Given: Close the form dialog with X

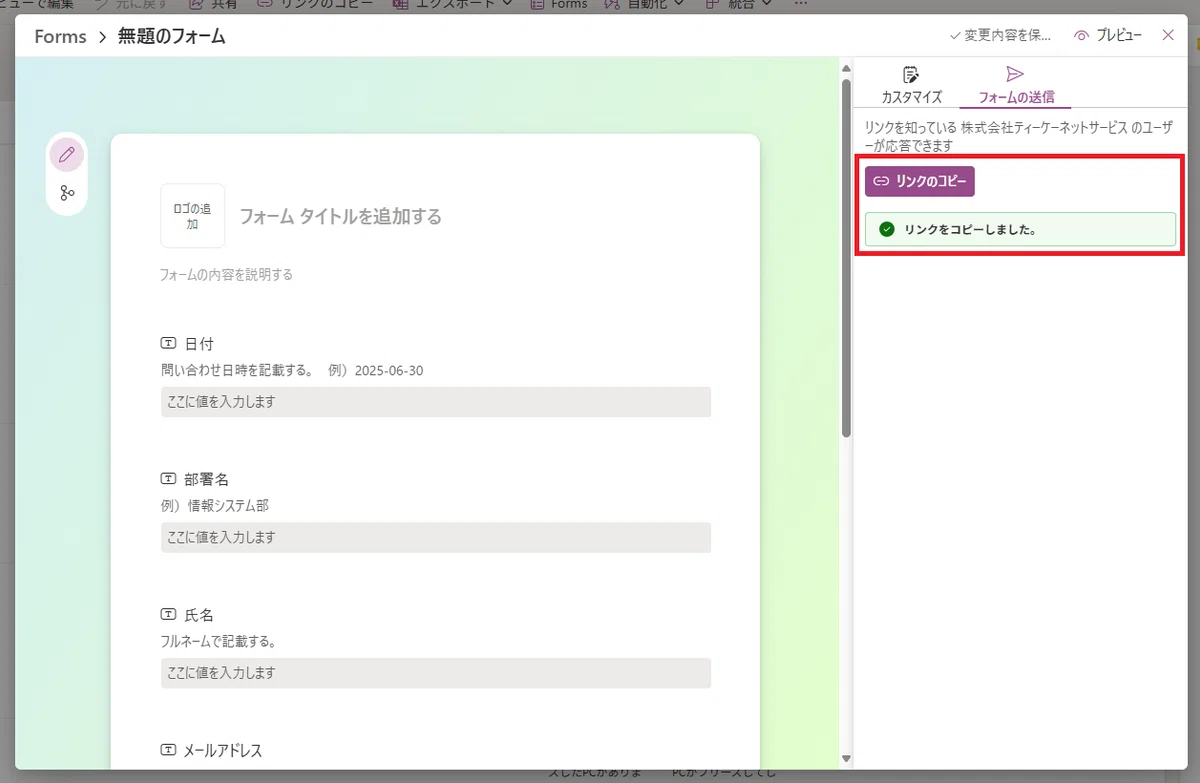Looking at the screenshot, I should pyautogui.click(x=1168, y=35).
